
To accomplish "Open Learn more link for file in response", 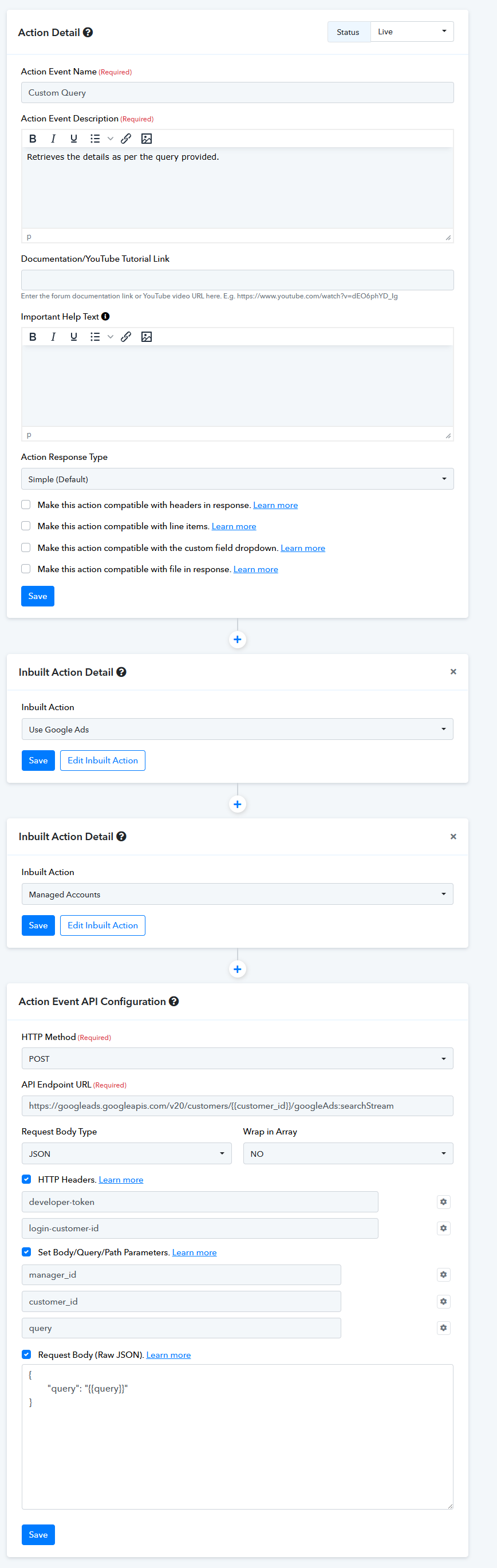I will [x=255, y=569].
